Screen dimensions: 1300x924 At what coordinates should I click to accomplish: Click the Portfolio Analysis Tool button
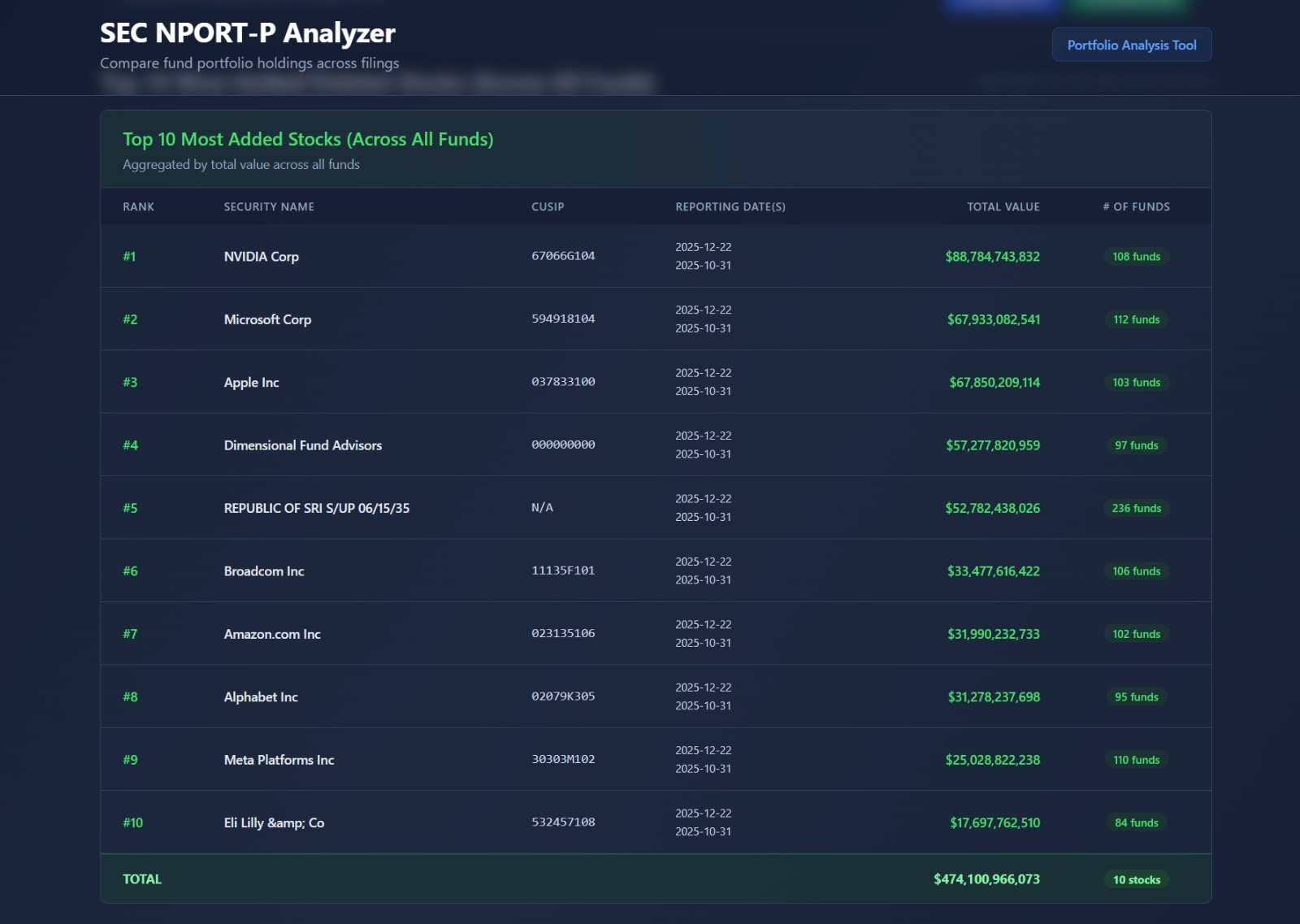coord(1131,45)
